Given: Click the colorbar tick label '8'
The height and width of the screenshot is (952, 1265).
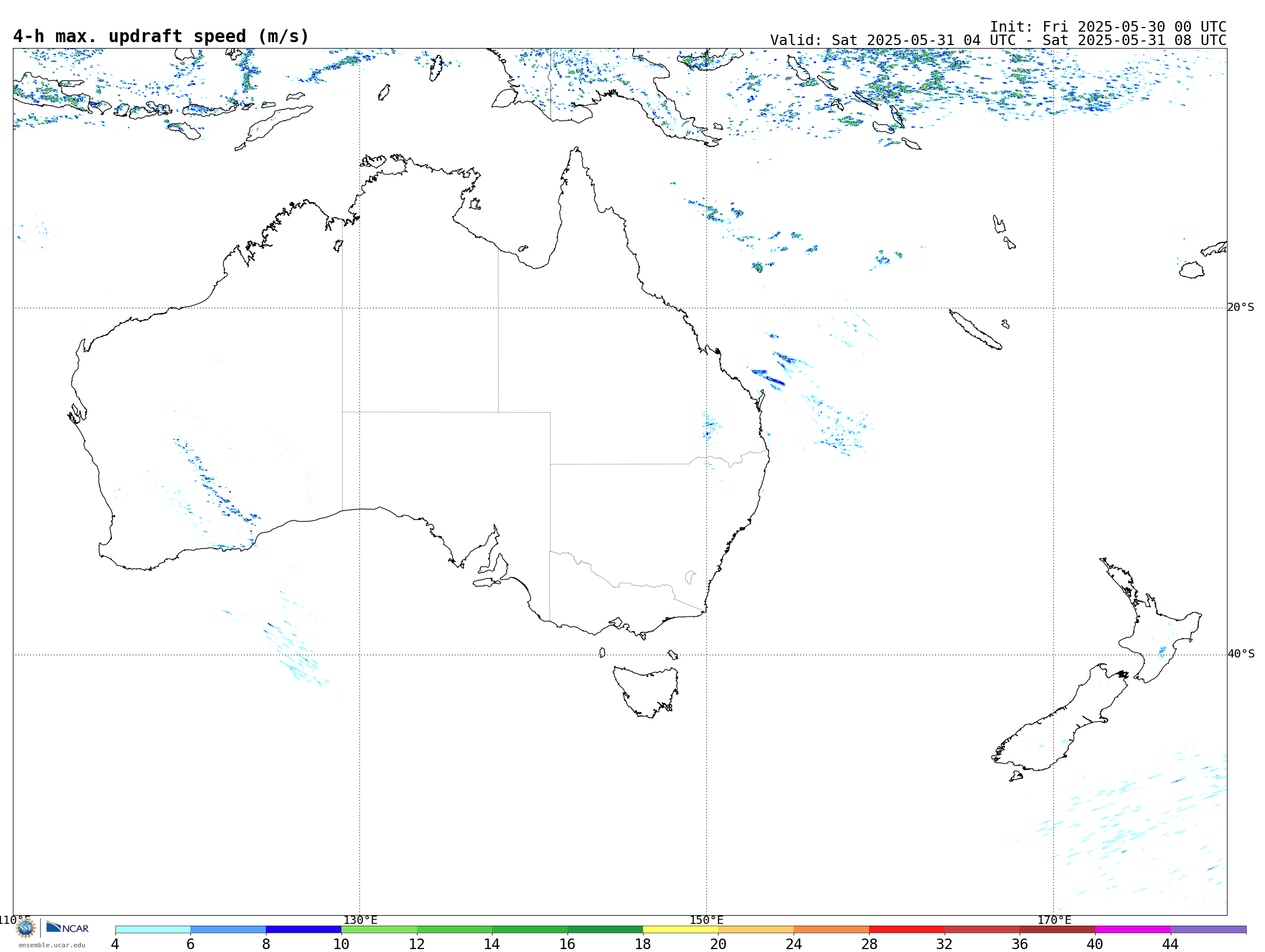Looking at the screenshot, I should point(266,944).
